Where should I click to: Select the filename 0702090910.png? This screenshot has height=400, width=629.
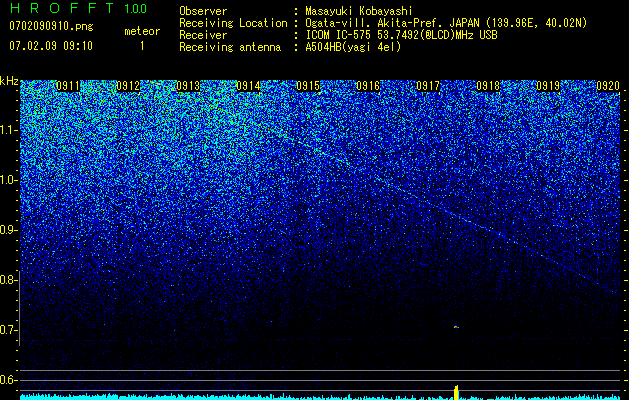(51, 26)
